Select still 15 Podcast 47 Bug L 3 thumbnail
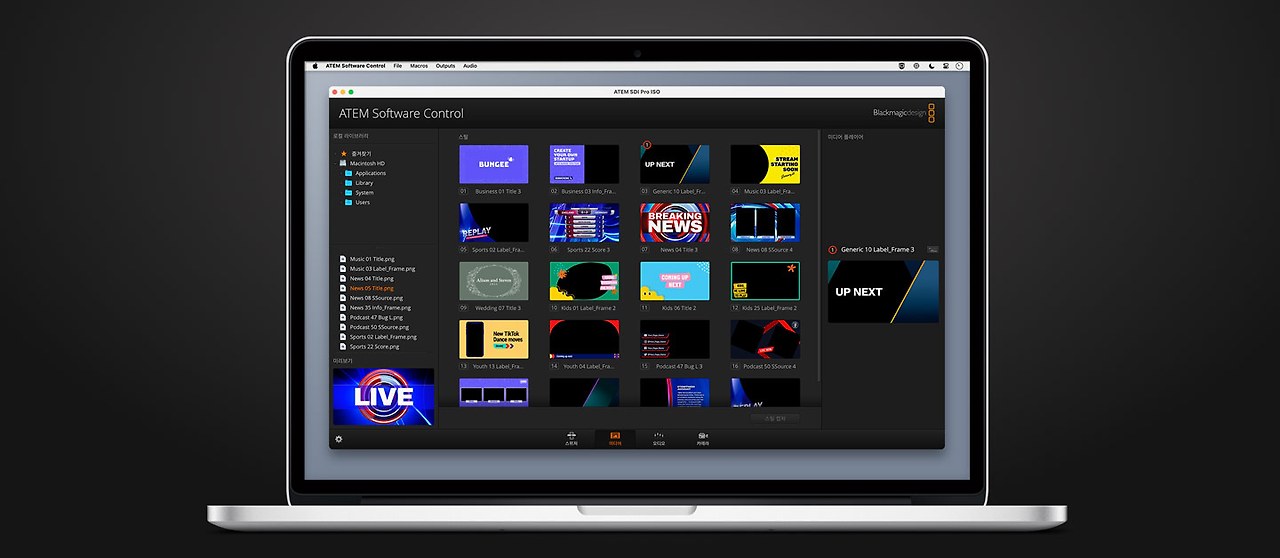This screenshot has height=558, width=1280. coord(675,339)
